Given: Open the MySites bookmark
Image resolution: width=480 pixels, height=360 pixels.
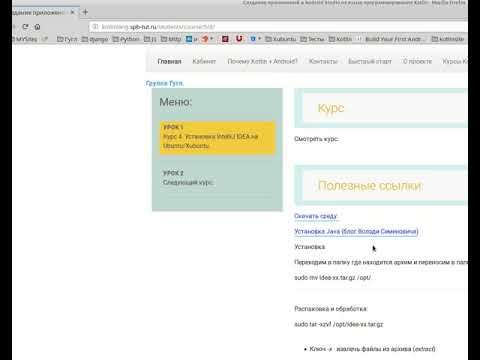Looking at the screenshot, I should click(26, 39).
